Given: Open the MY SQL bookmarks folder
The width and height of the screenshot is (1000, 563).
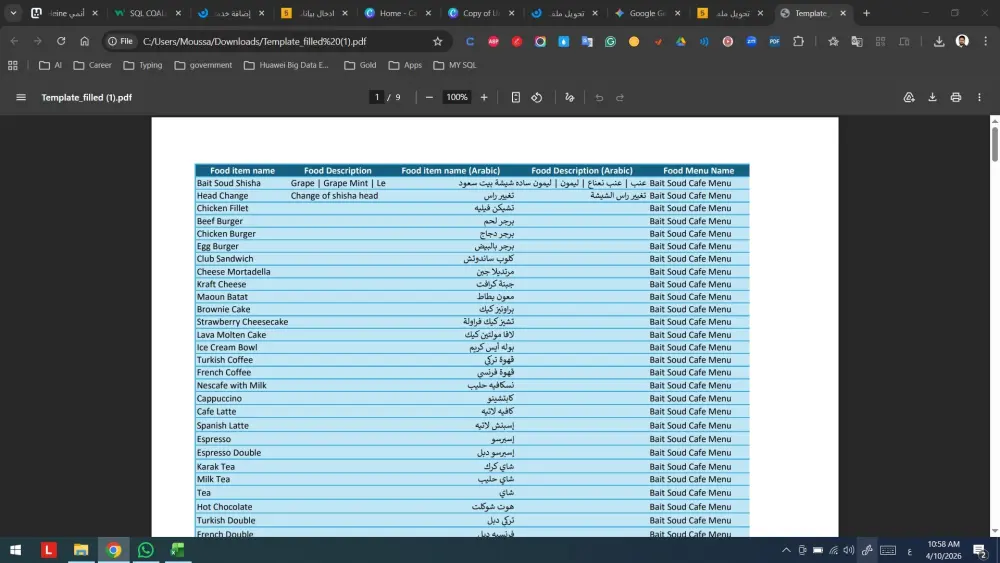Looking at the screenshot, I should (x=455, y=65).
